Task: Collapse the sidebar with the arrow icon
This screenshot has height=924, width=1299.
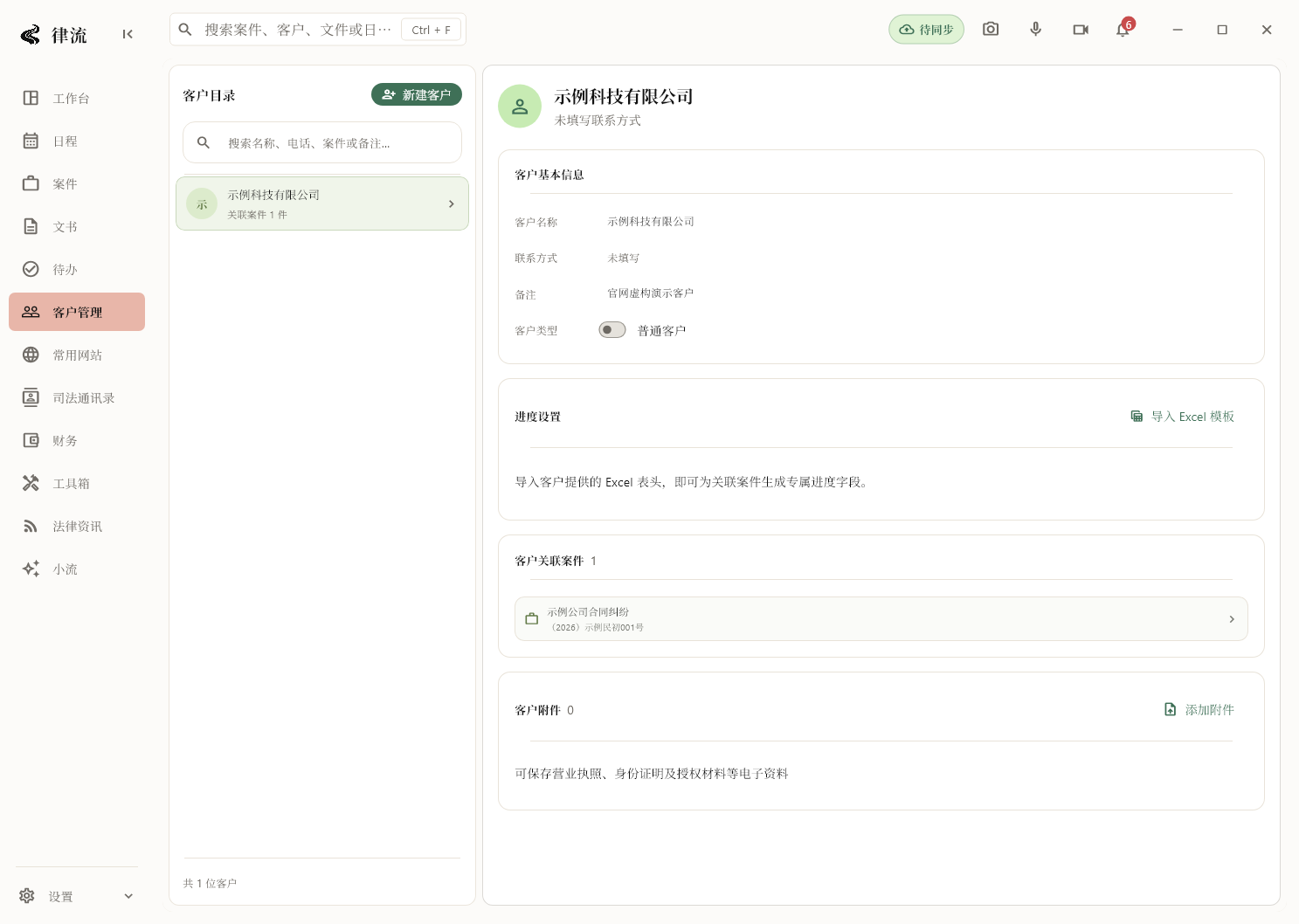Action: (x=128, y=34)
